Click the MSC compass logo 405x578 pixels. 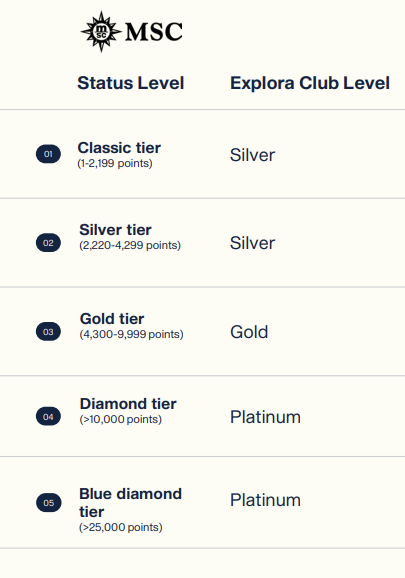click(101, 32)
